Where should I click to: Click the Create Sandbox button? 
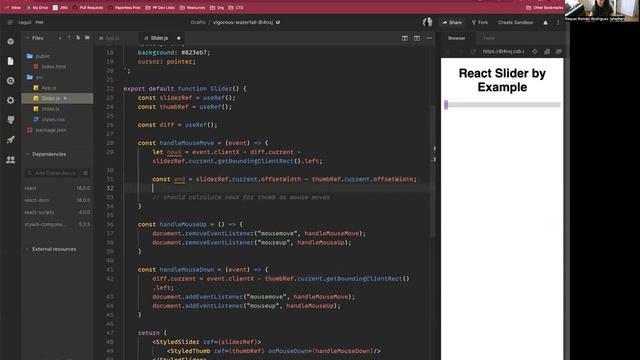click(x=516, y=22)
